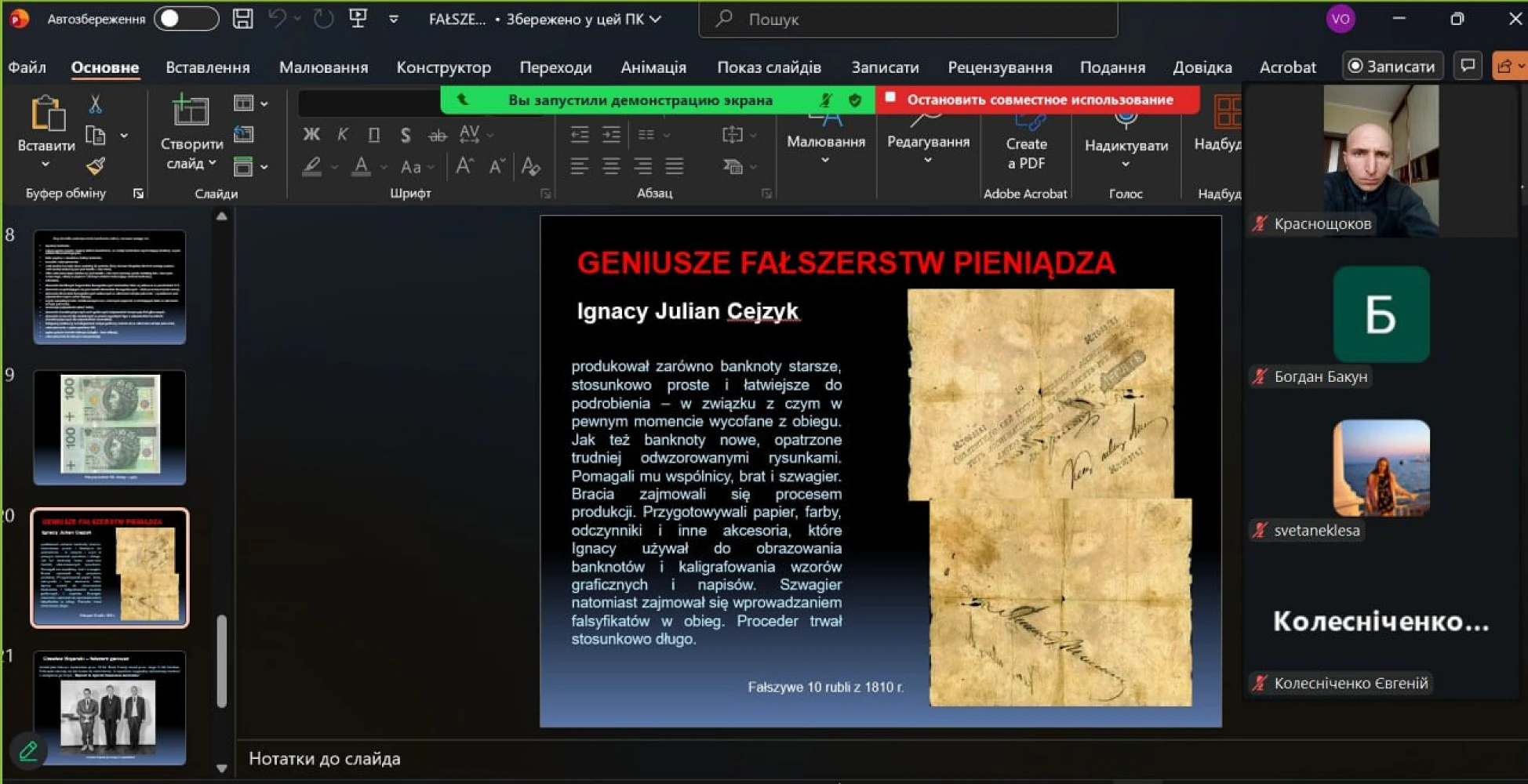Click the center align text icon
Viewport: 1528px width, 784px height.
point(611,166)
